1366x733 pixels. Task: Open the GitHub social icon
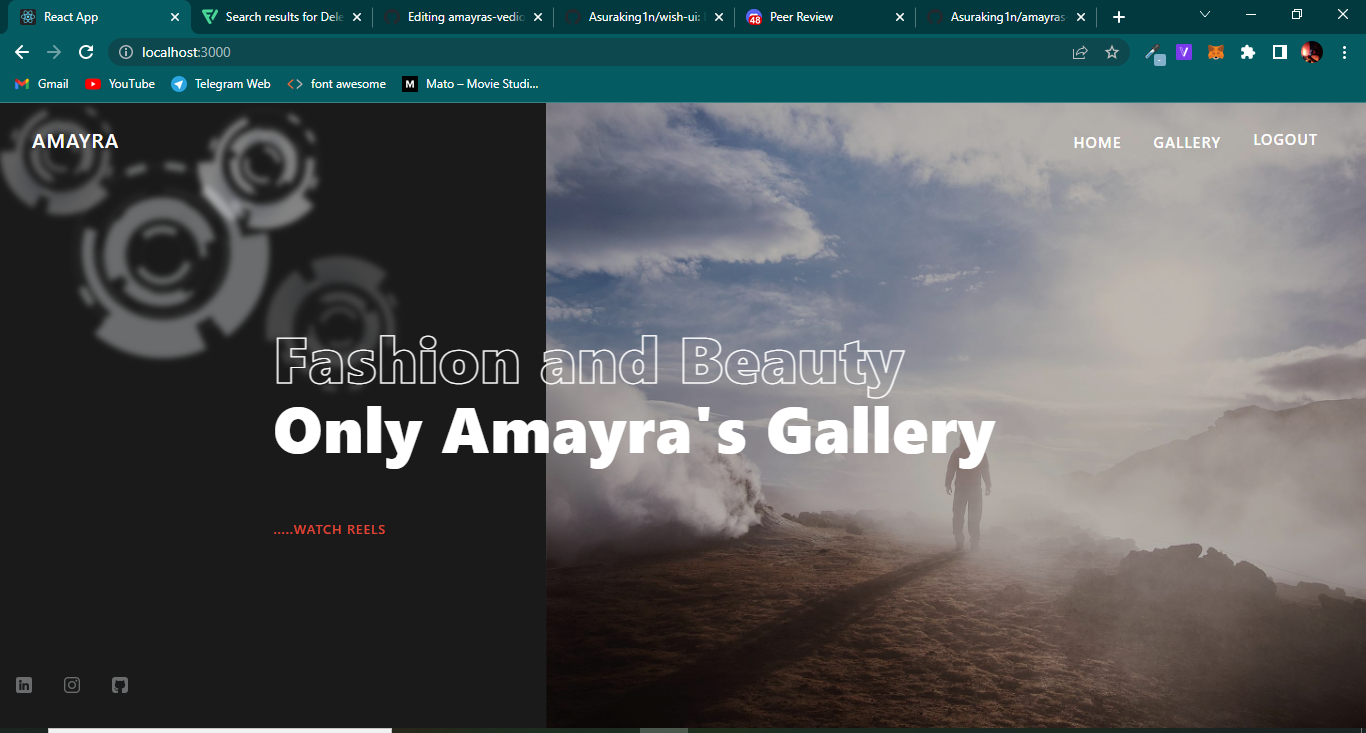coord(120,685)
